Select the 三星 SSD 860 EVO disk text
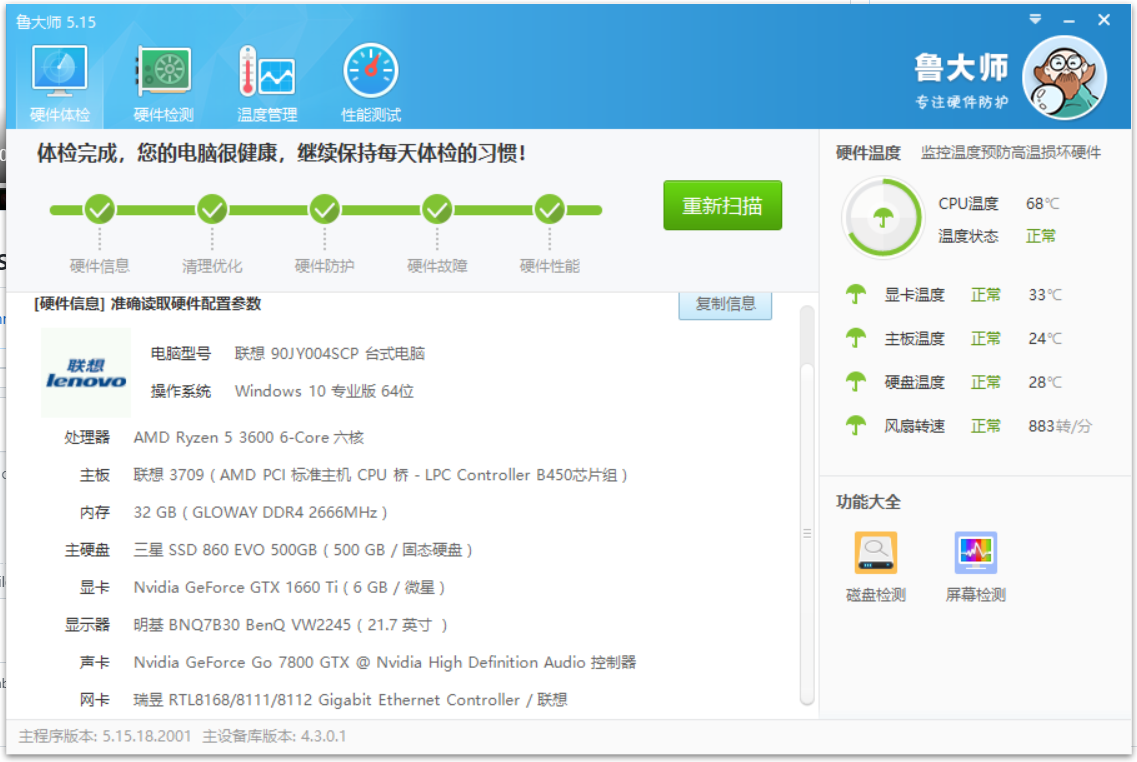 pos(303,550)
